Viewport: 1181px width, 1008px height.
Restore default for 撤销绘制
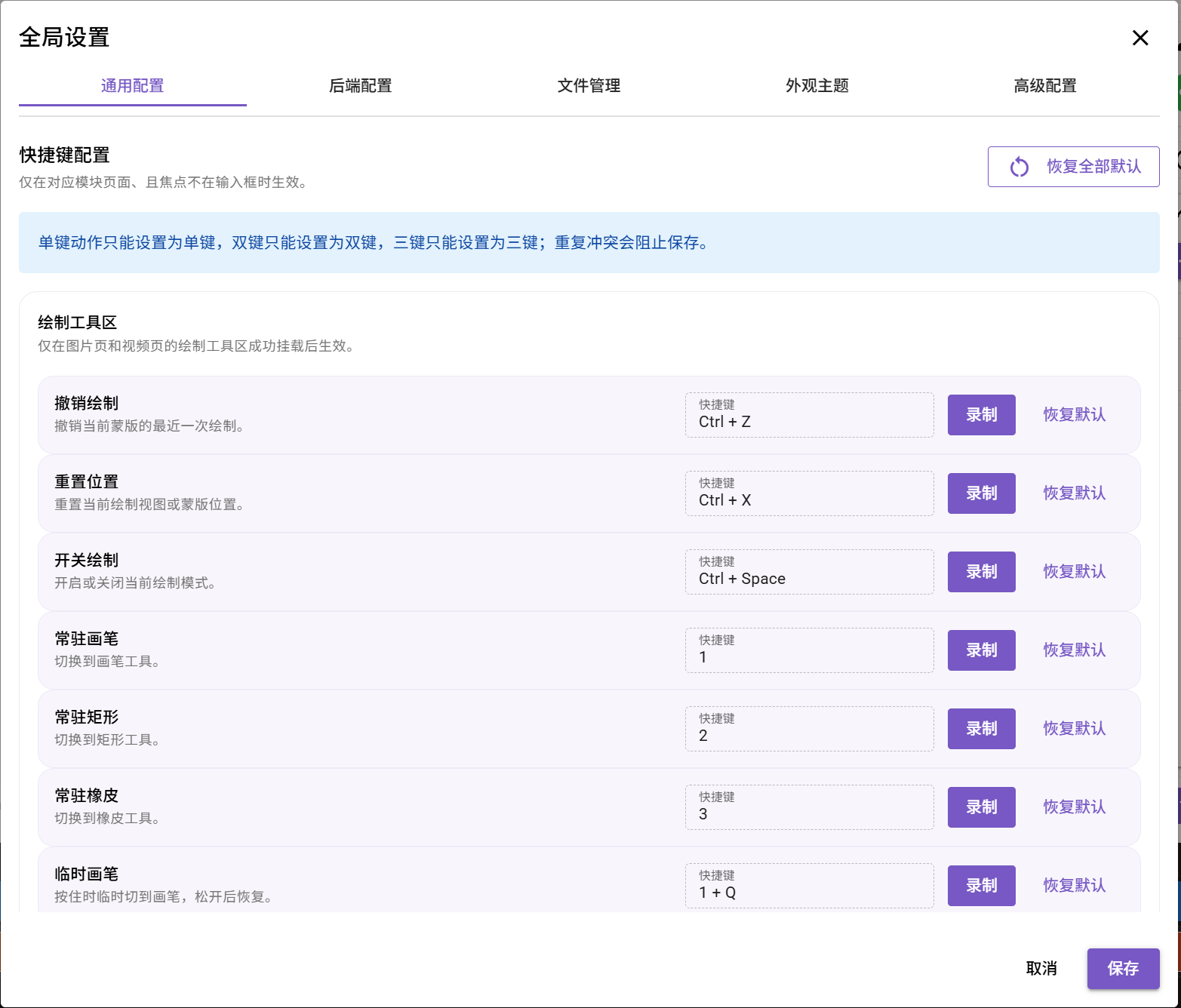pyautogui.click(x=1075, y=415)
